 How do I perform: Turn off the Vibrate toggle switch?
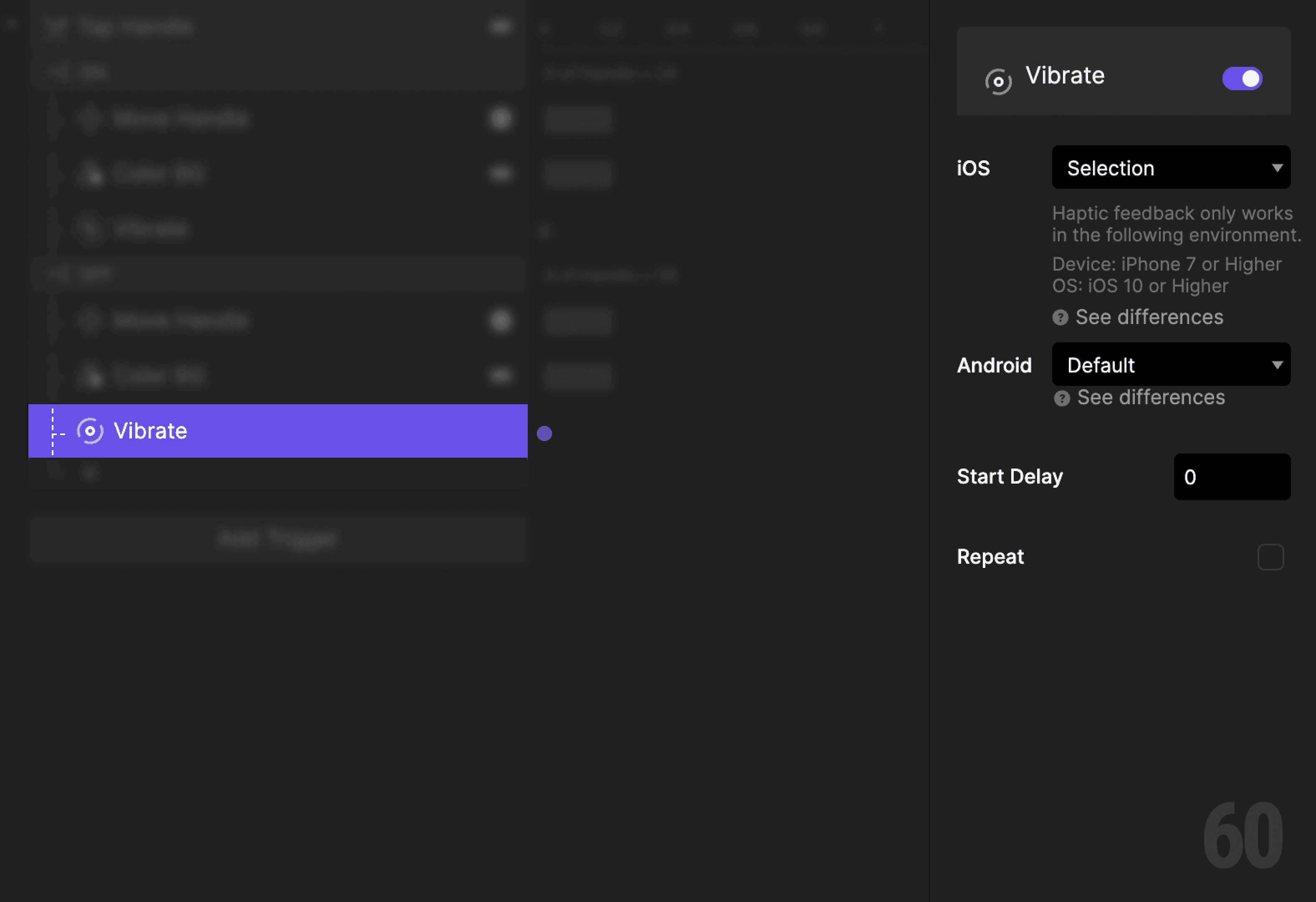[1243, 79]
